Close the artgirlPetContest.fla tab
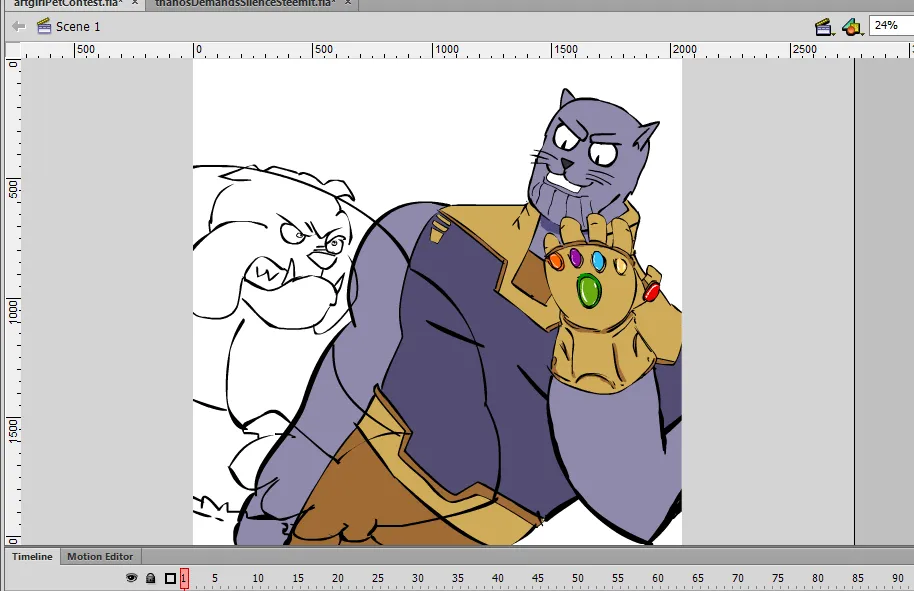Screen dimensions: 914x591 pos(135,3)
